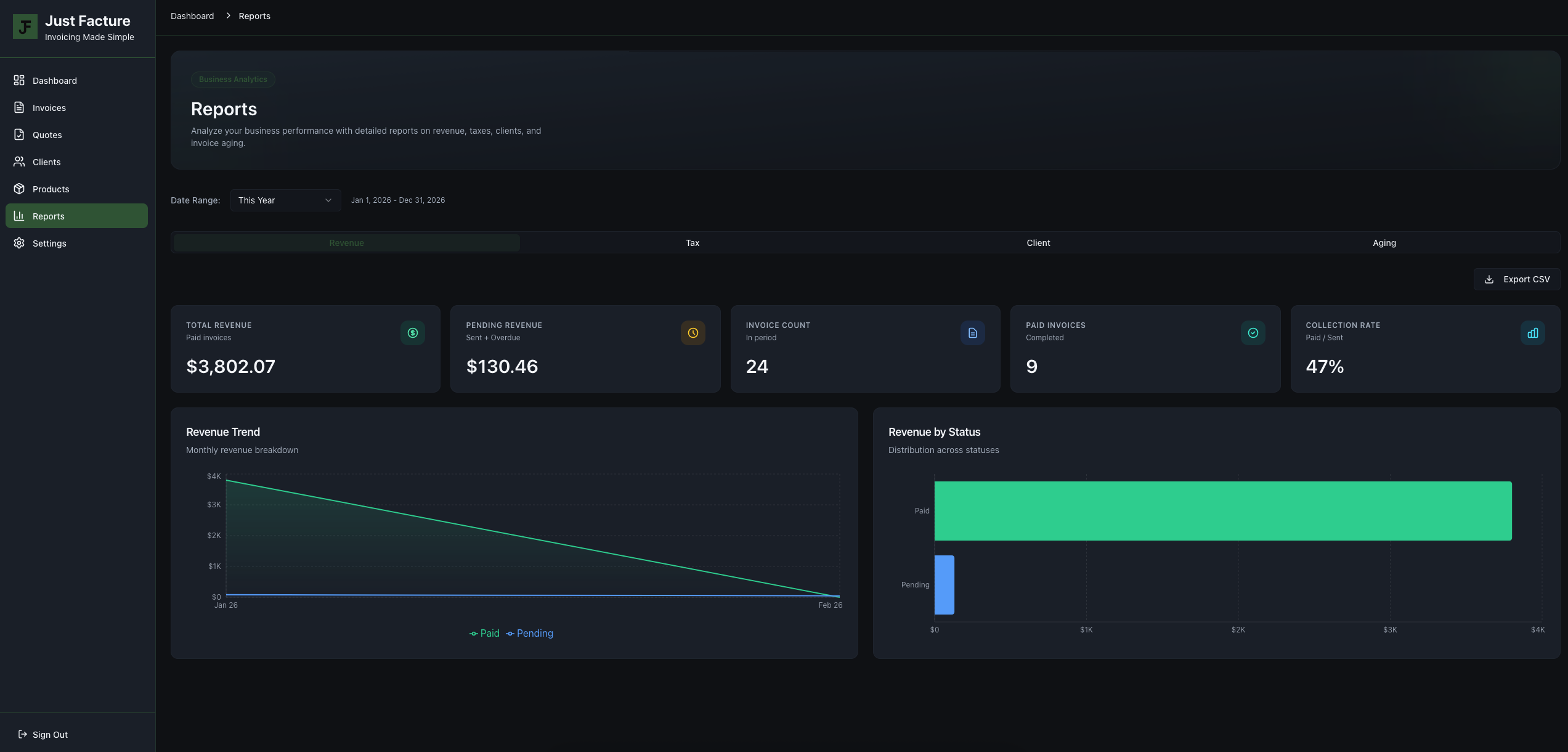Viewport: 1568px width, 752px height.
Task: Click the Paid Invoices checkmark icon
Action: 1253,333
